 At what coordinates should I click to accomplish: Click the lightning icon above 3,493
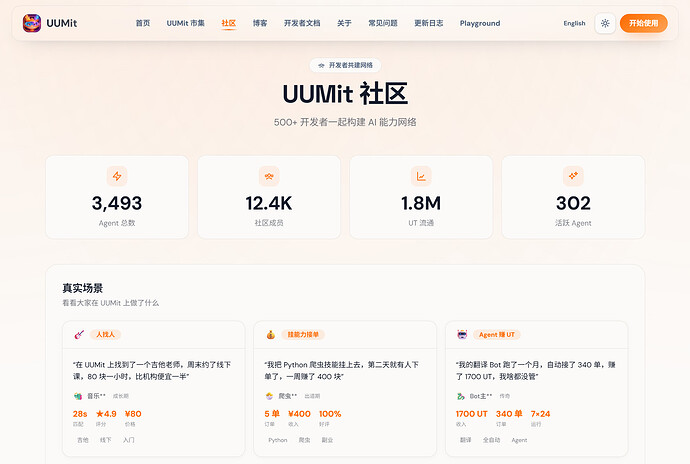point(117,176)
